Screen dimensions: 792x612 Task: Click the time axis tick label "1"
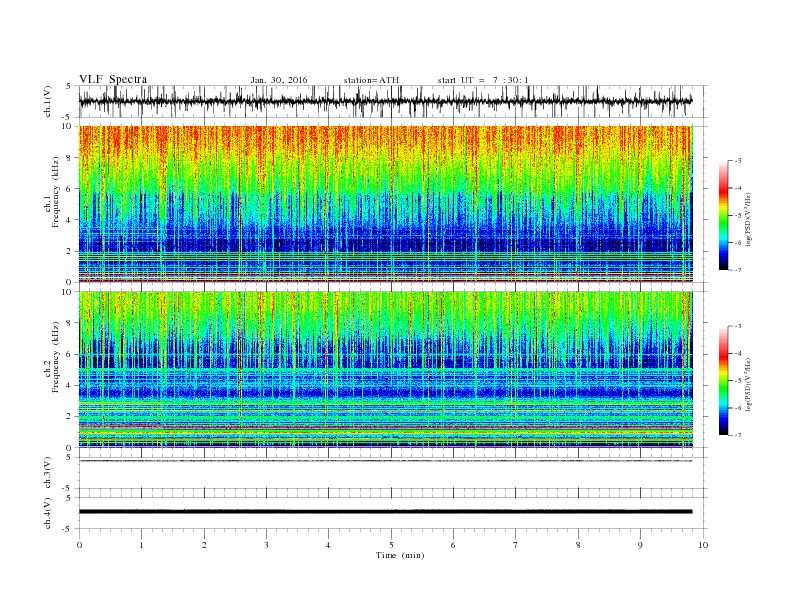coord(141,545)
